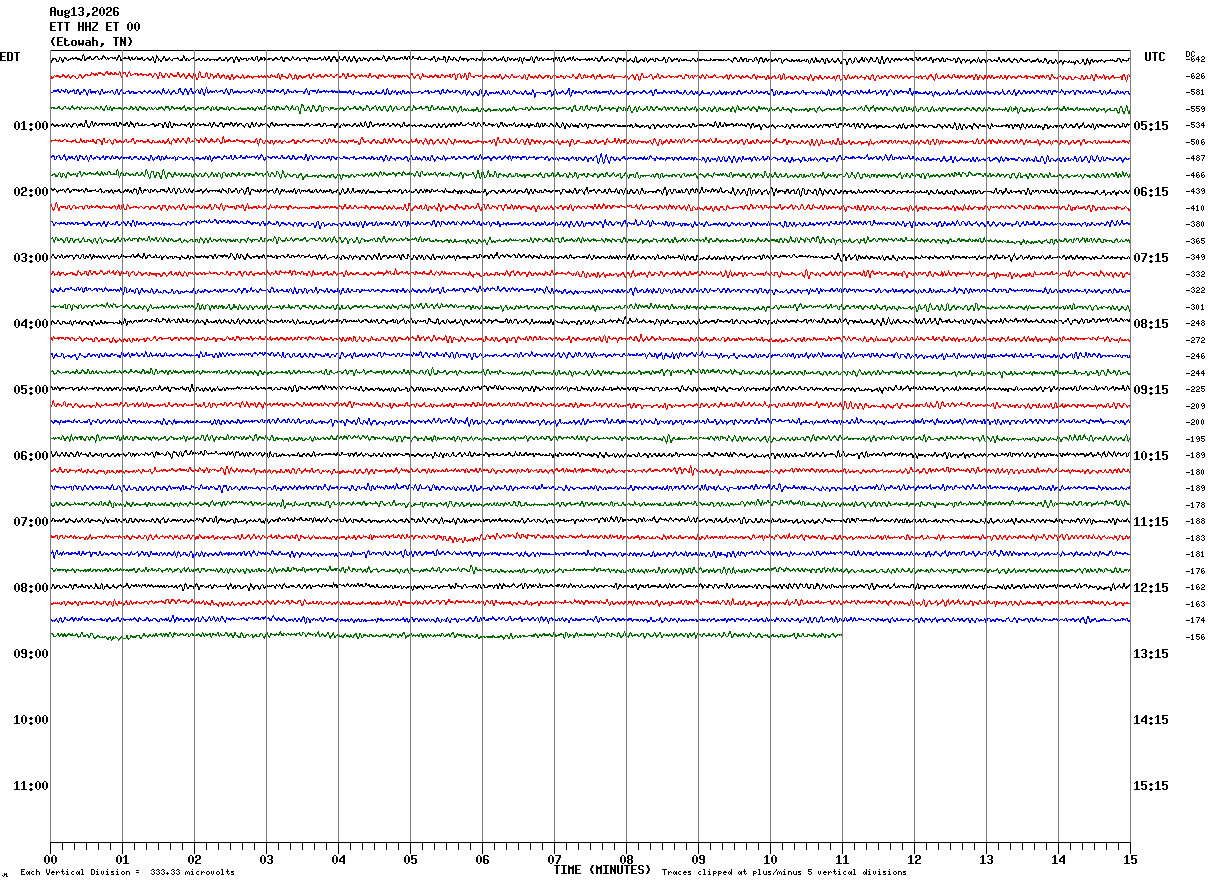This screenshot has height=886, width=1210.
Task: Click the DC offset value '-466'
Action: 1195,175
